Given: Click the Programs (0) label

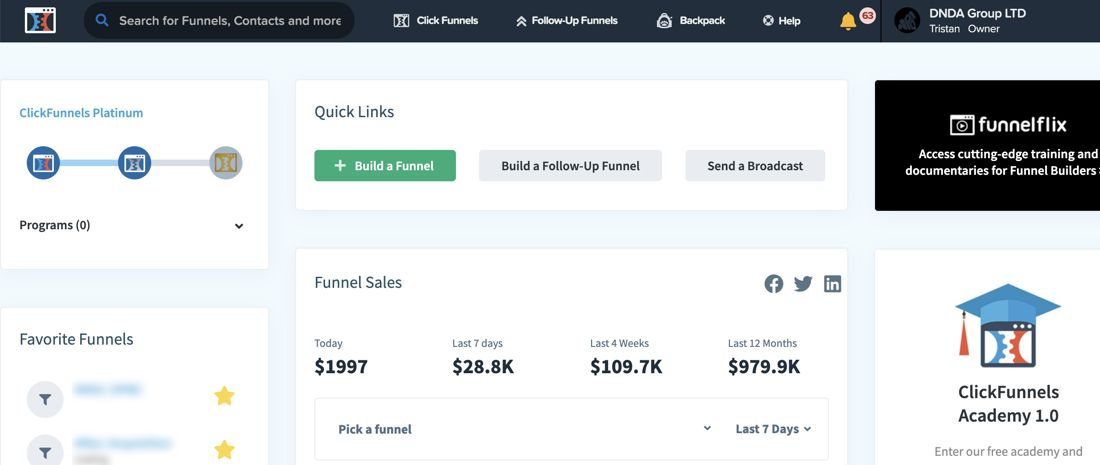Looking at the screenshot, I should pyautogui.click(x=55, y=225).
